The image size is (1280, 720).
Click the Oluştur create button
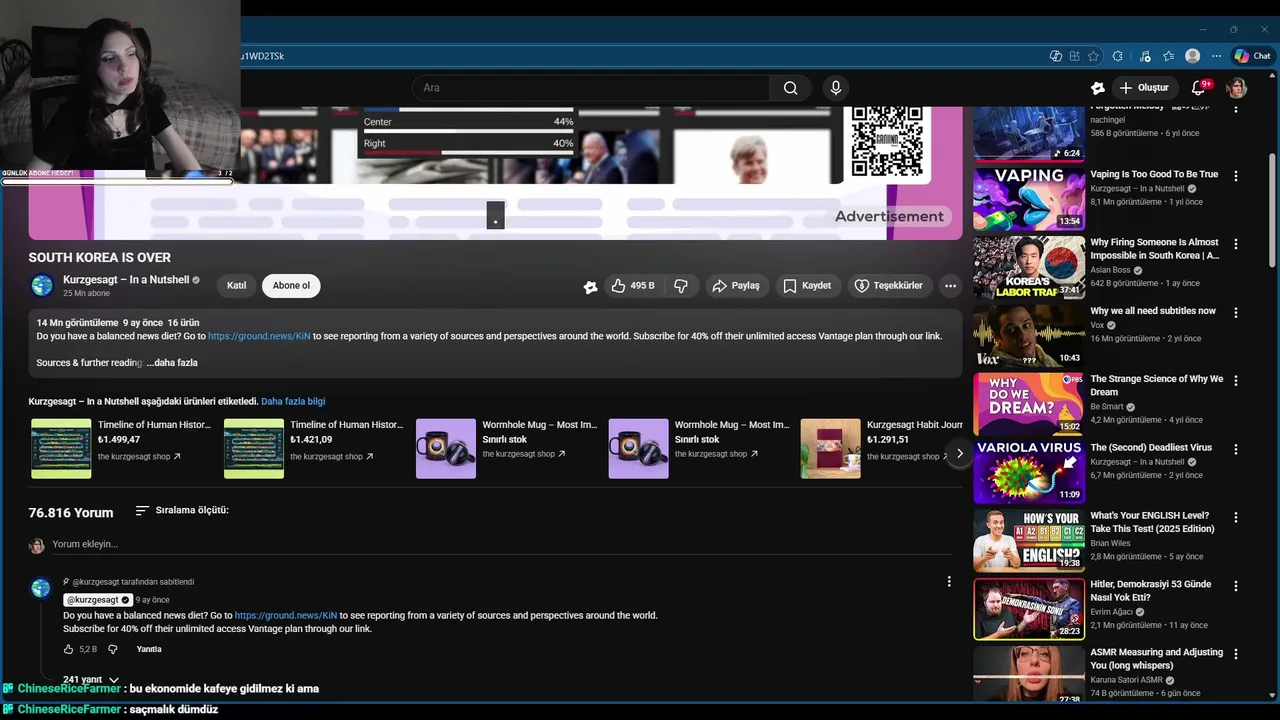point(1144,88)
